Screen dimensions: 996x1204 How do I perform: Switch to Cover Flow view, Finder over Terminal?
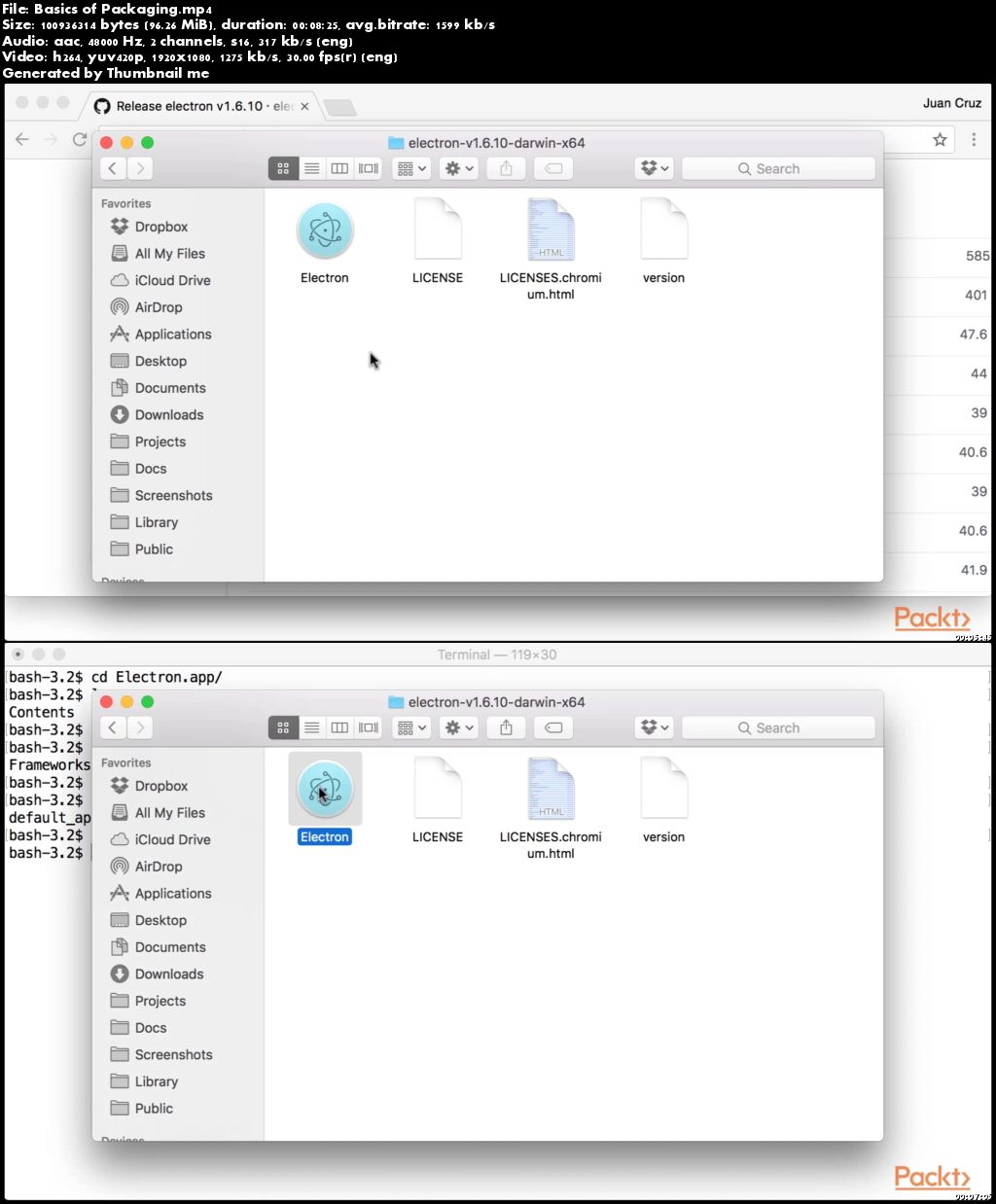point(369,727)
